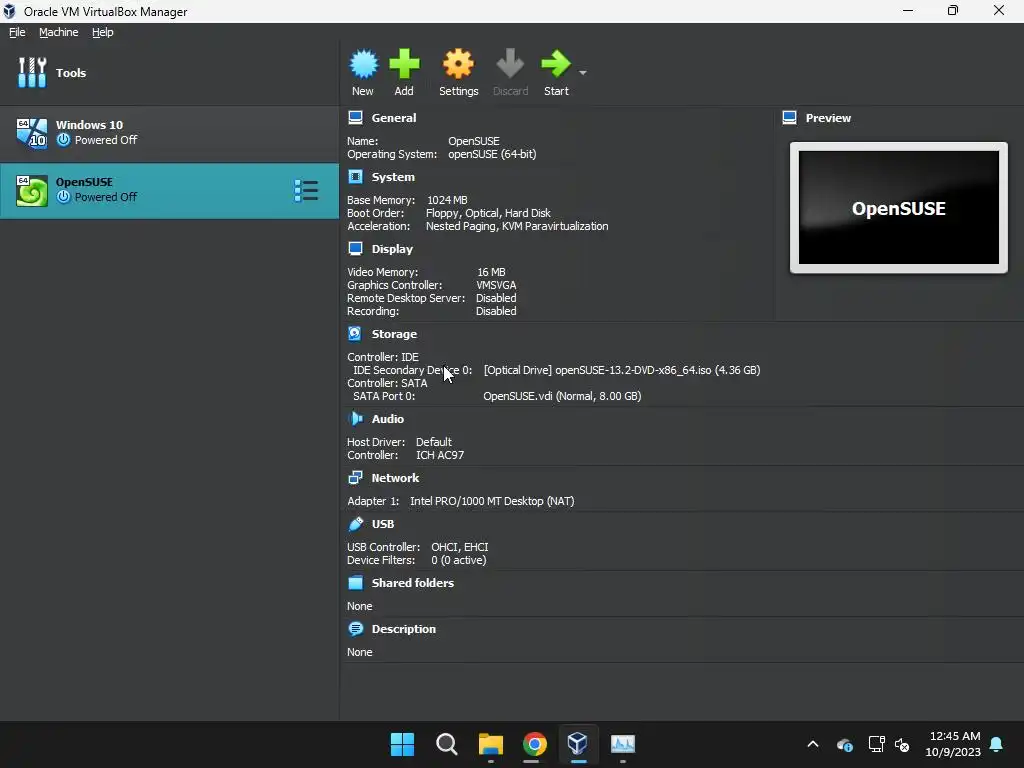
Task: Click the greyed Discard arrow icon
Action: [510, 64]
